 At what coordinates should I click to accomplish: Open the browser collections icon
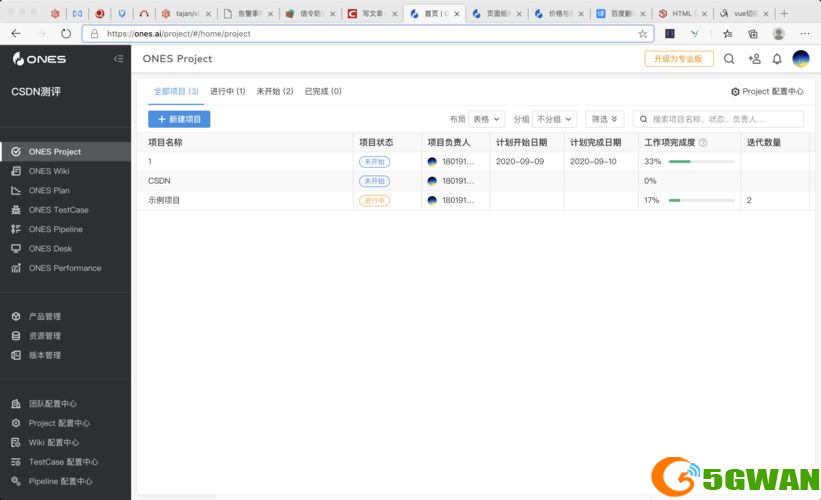click(753, 34)
